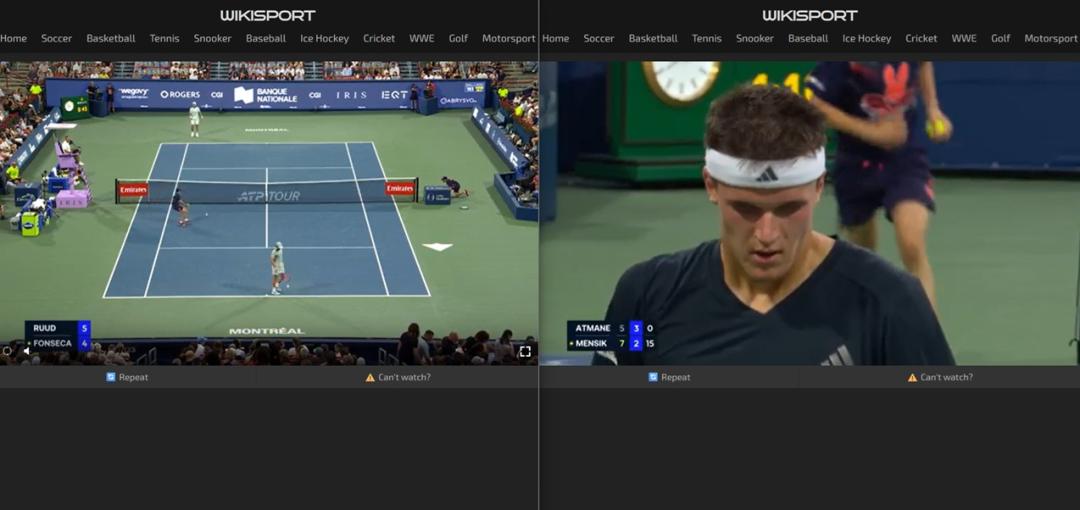Go to Baseball in right pane
Image resolution: width=1080 pixels, height=510 pixels.
tap(808, 39)
